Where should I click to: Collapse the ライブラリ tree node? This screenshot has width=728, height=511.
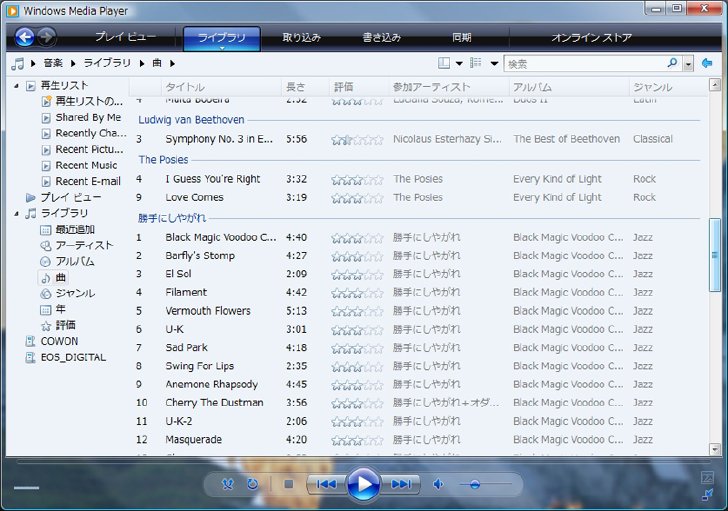(17, 213)
